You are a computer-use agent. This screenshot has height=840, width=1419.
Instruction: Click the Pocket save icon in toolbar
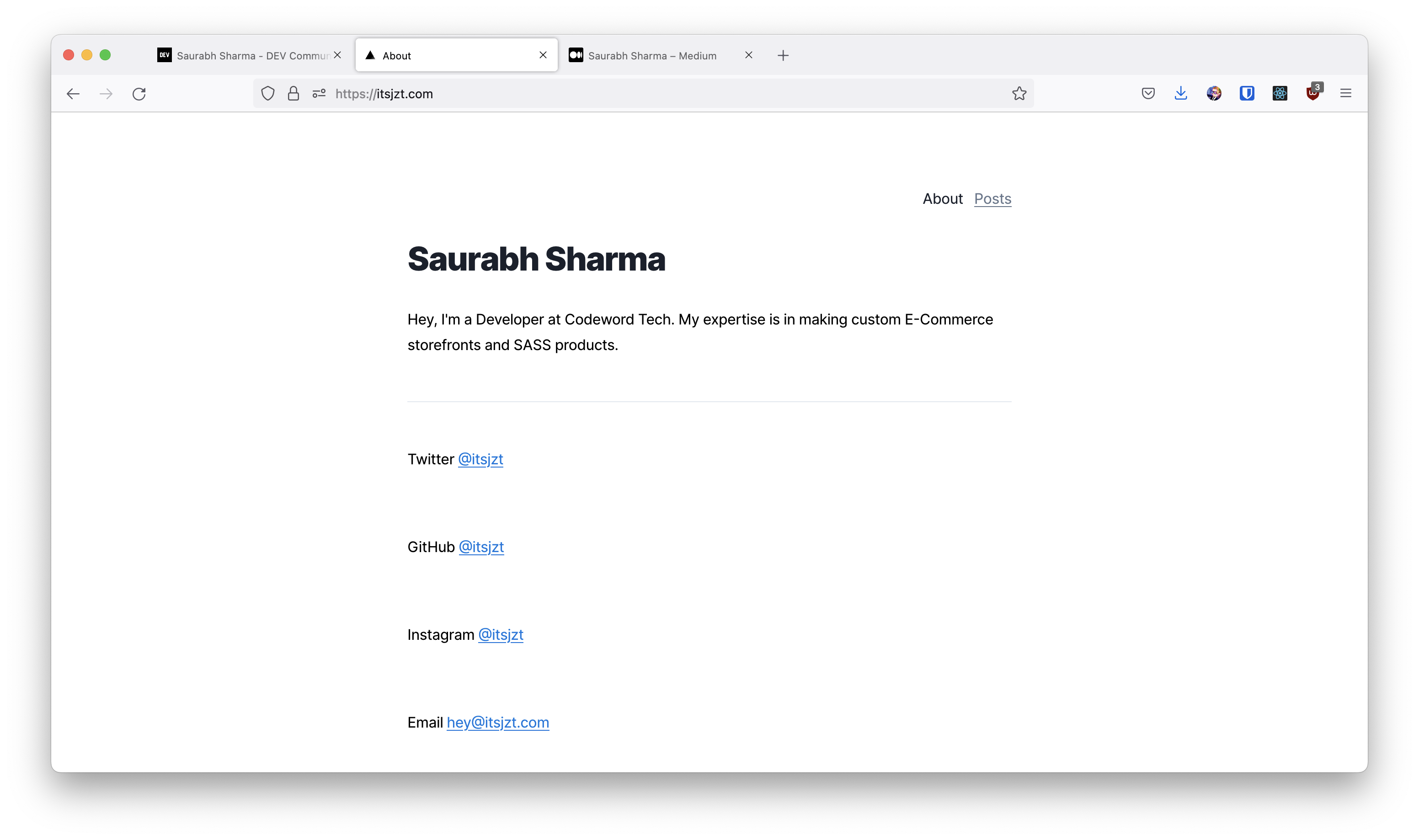(x=1148, y=93)
